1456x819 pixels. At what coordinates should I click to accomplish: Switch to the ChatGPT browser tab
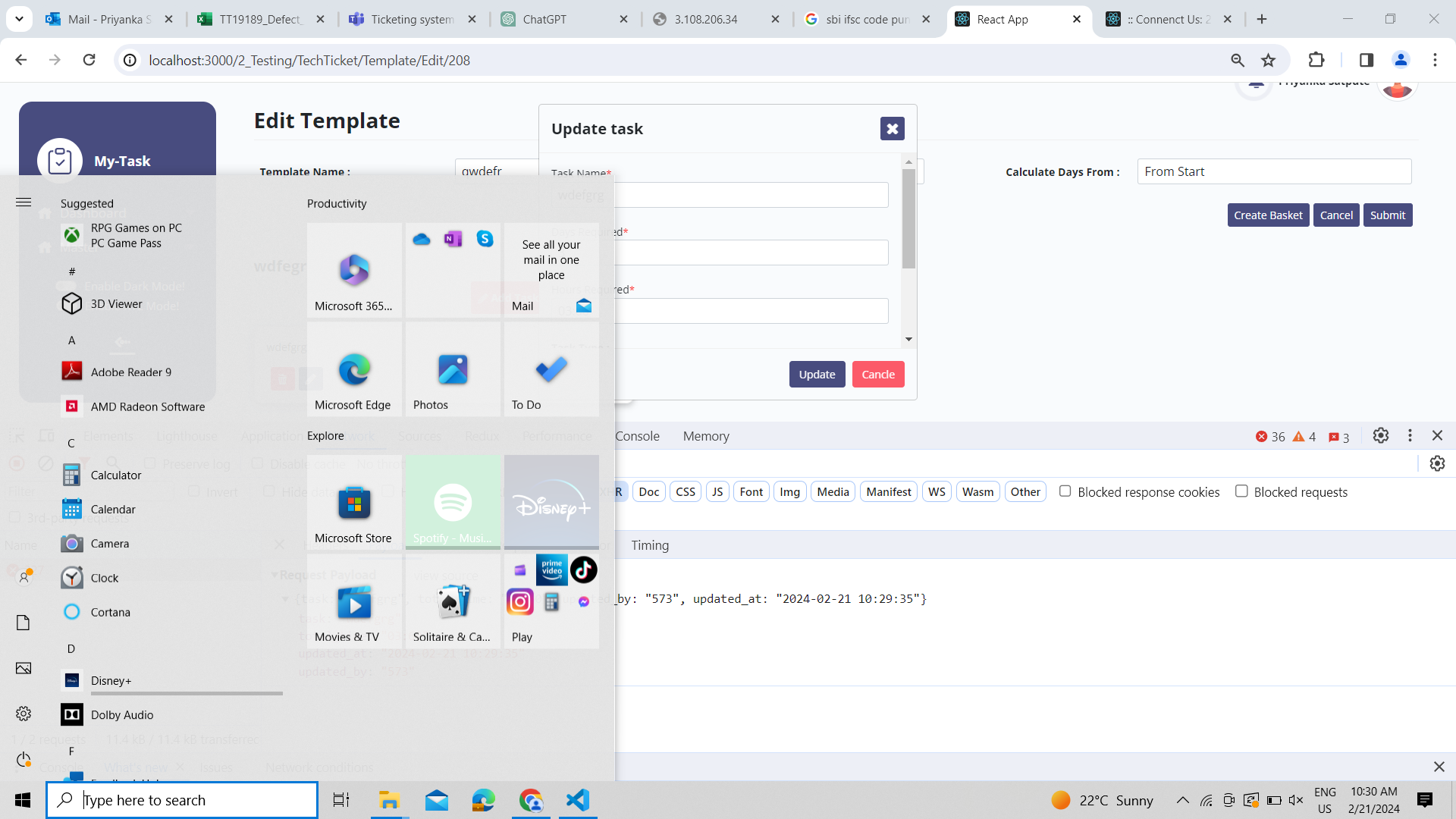565,19
